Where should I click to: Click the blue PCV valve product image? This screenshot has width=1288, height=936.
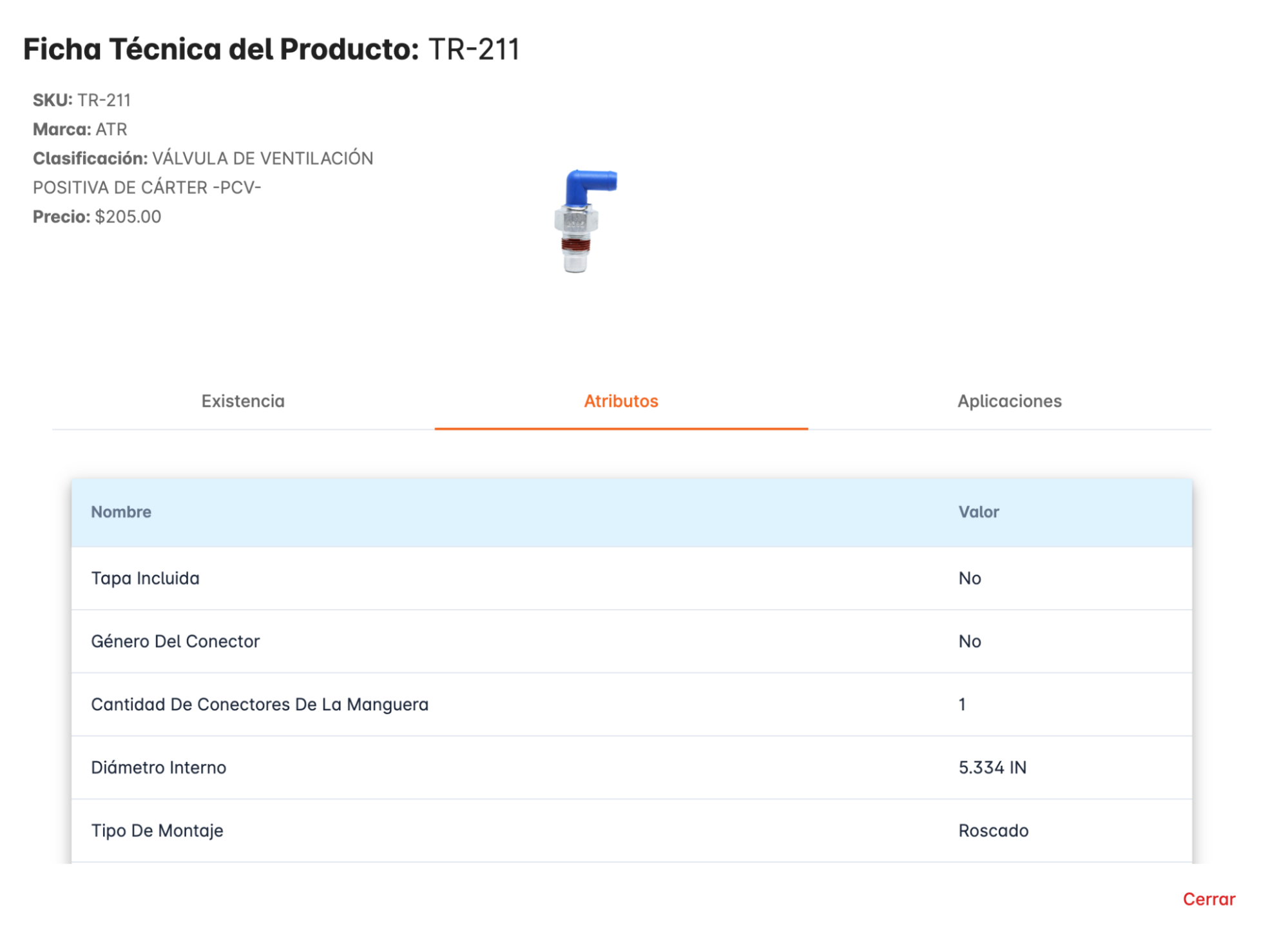[585, 220]
